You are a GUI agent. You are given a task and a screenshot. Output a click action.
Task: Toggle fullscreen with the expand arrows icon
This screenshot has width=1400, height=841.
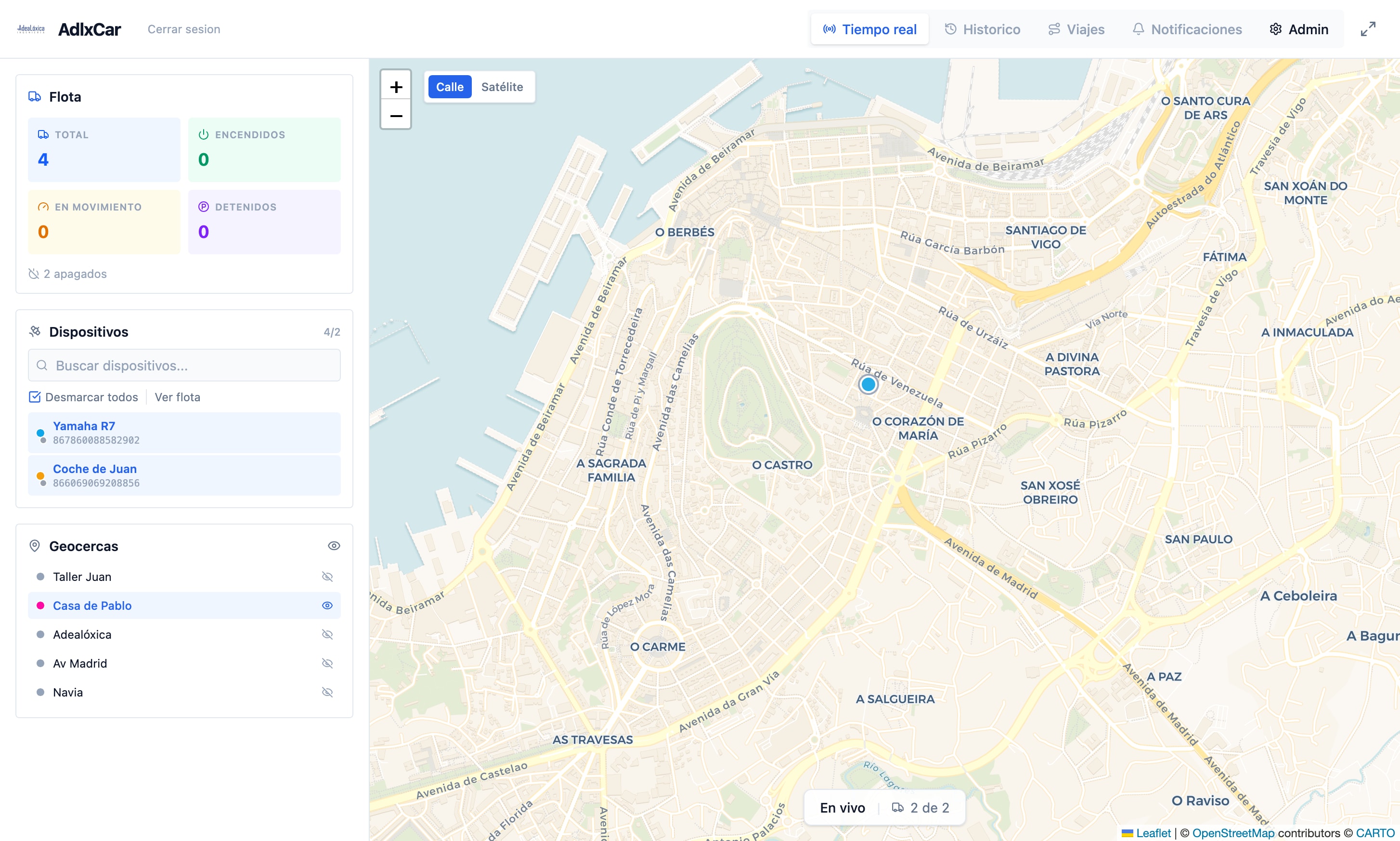1368,29
